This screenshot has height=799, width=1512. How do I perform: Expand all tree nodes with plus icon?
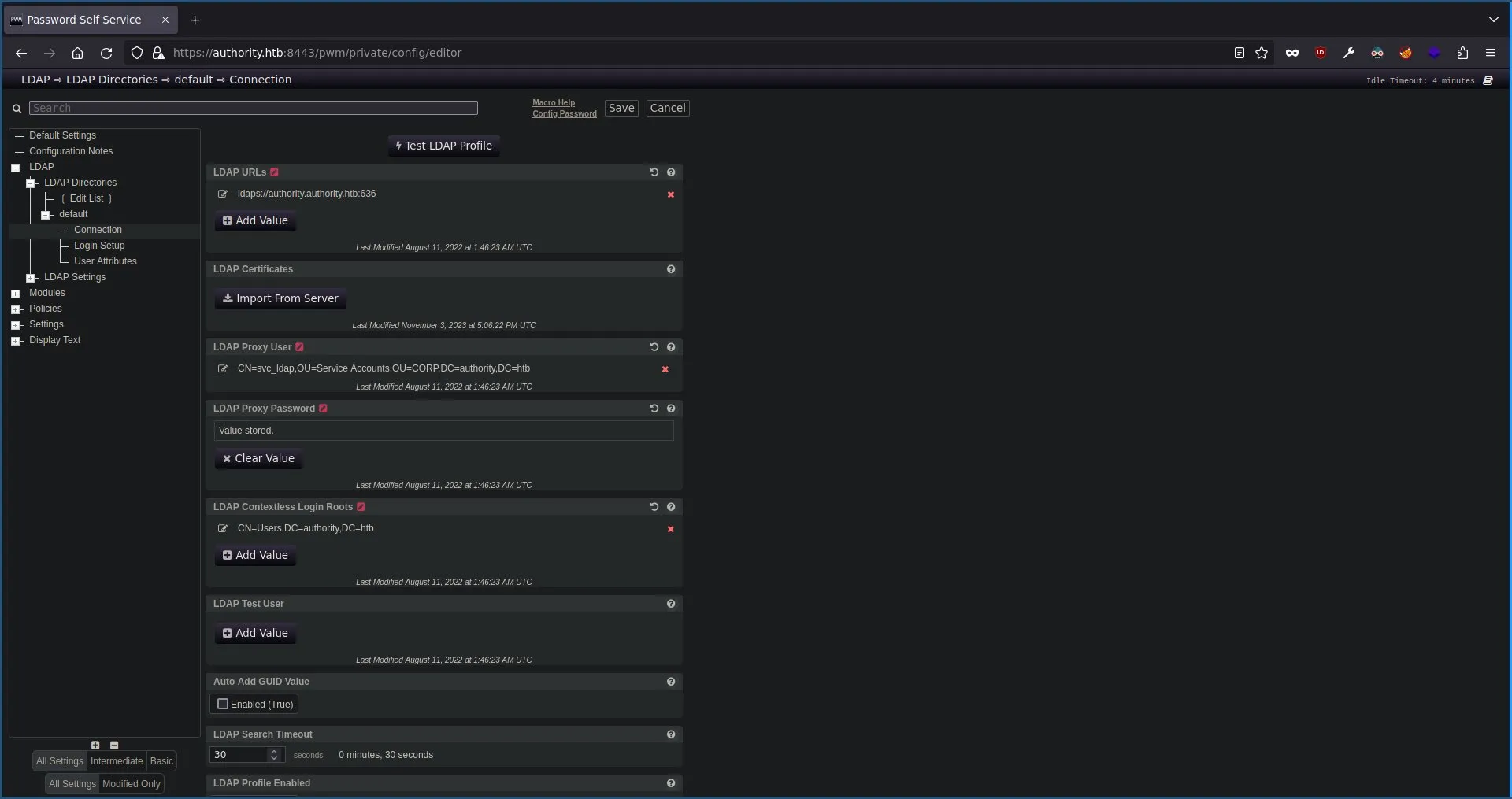point(95,745)
